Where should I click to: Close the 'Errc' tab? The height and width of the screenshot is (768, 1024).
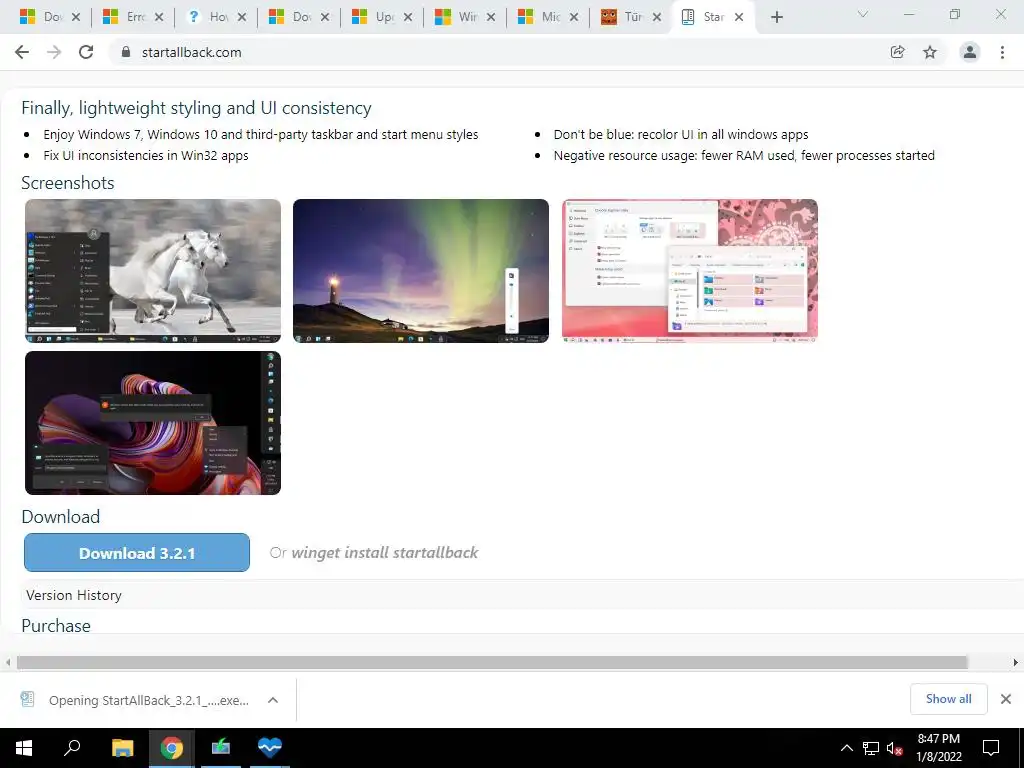(x=159, y=18)
